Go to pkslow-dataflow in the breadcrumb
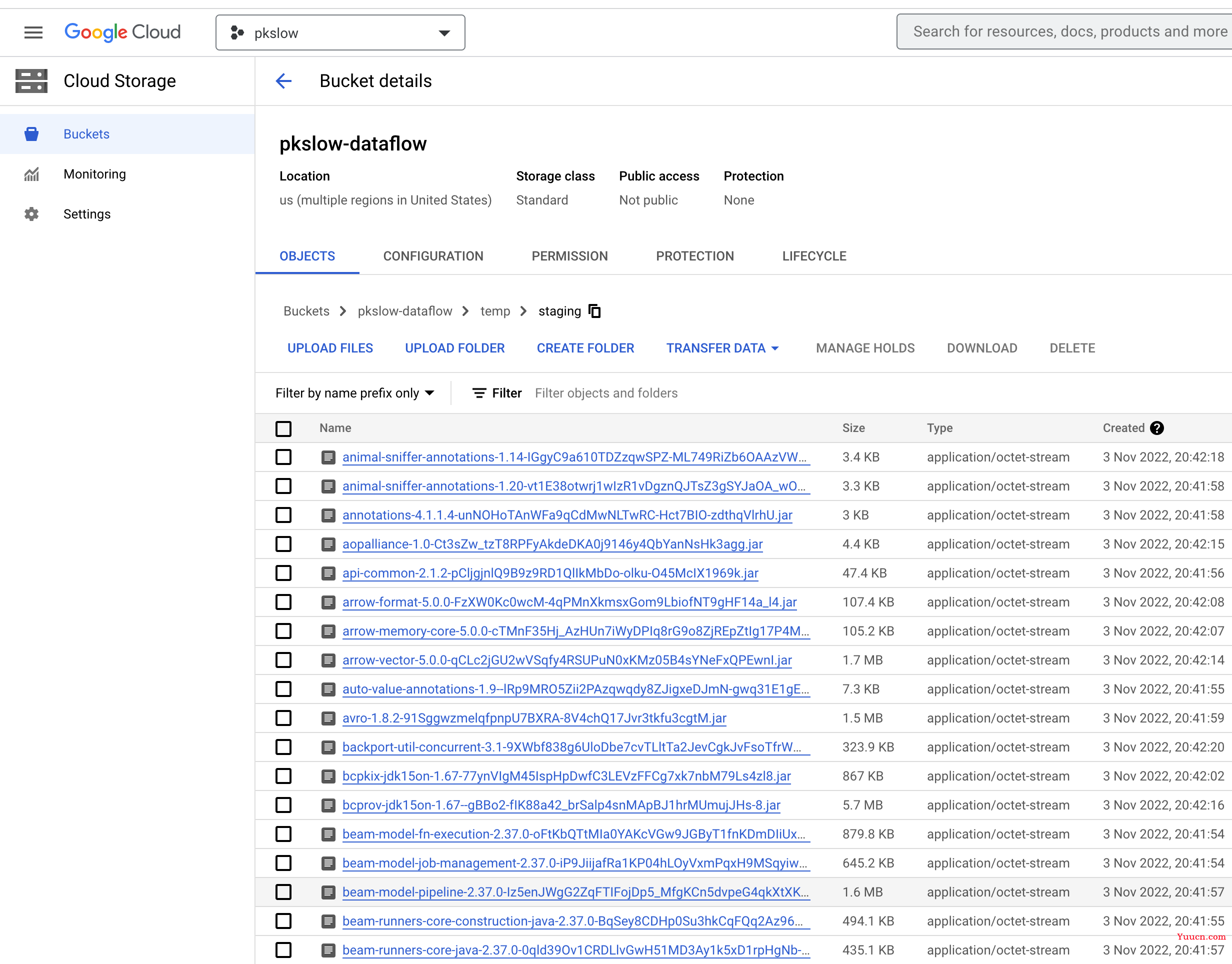The height and width of the screenshot is (964, 1232). click(x=404, y=311)
